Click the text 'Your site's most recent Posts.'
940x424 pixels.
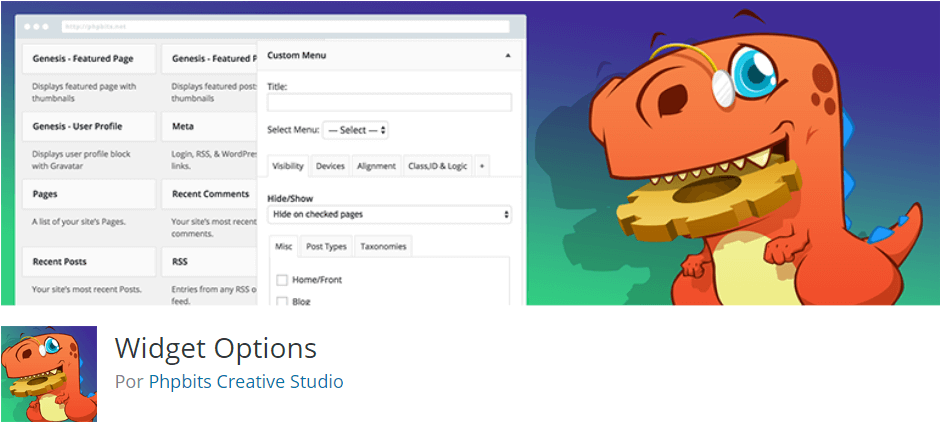pyautogui.click(x=87, y=289)
